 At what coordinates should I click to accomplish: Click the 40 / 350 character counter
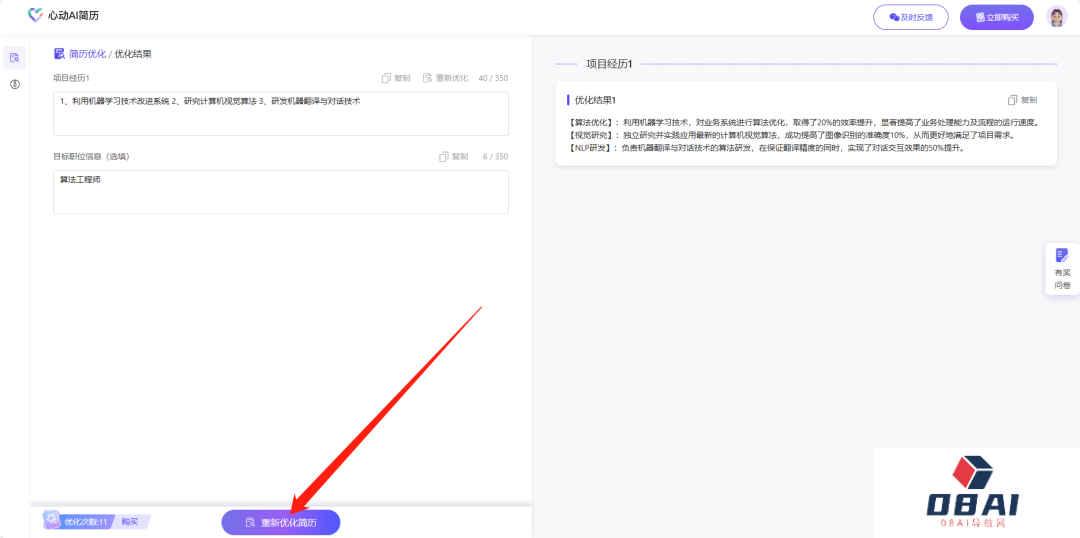coord(493,78)
